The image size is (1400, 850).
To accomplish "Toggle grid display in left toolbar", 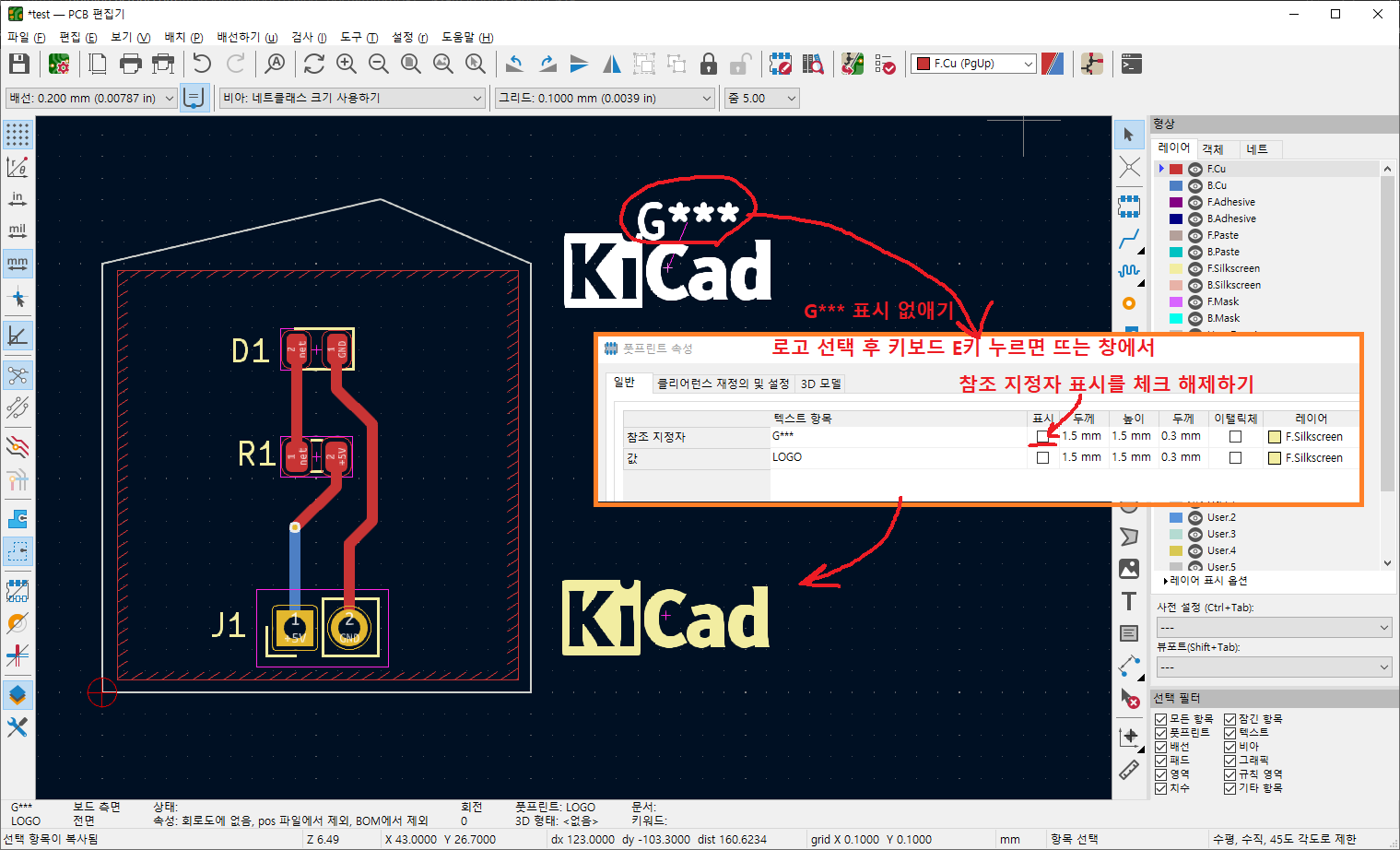I will tap(18, 135).
